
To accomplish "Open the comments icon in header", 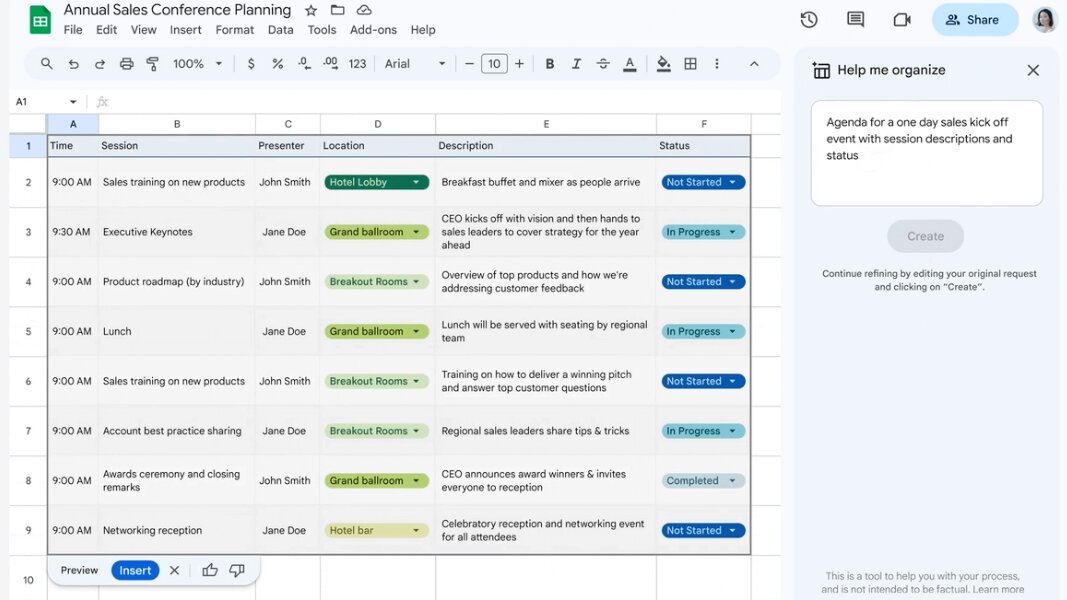I will tap(855, 20).
